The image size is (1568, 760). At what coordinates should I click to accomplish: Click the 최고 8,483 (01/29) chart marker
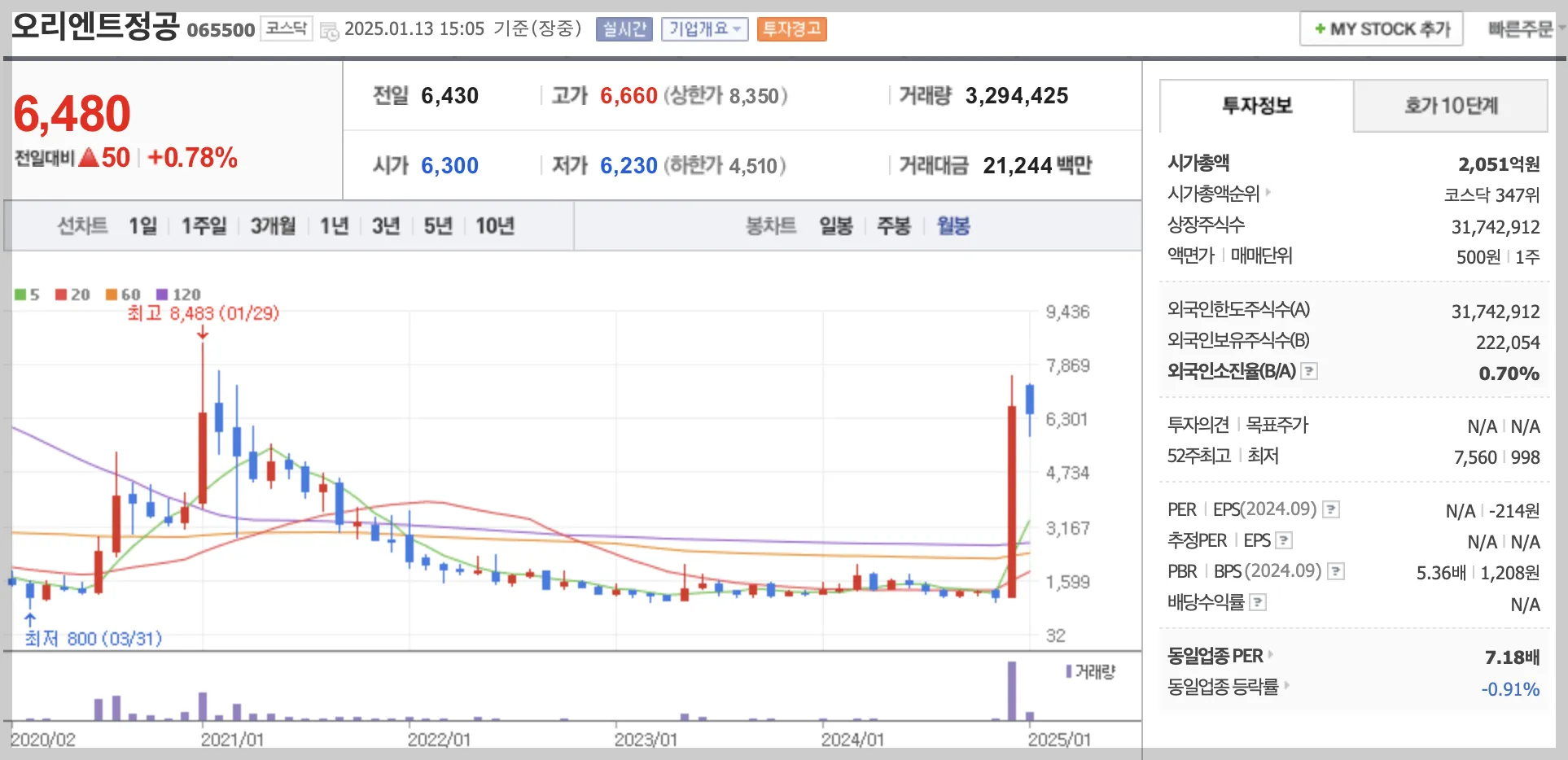(204, 313)
